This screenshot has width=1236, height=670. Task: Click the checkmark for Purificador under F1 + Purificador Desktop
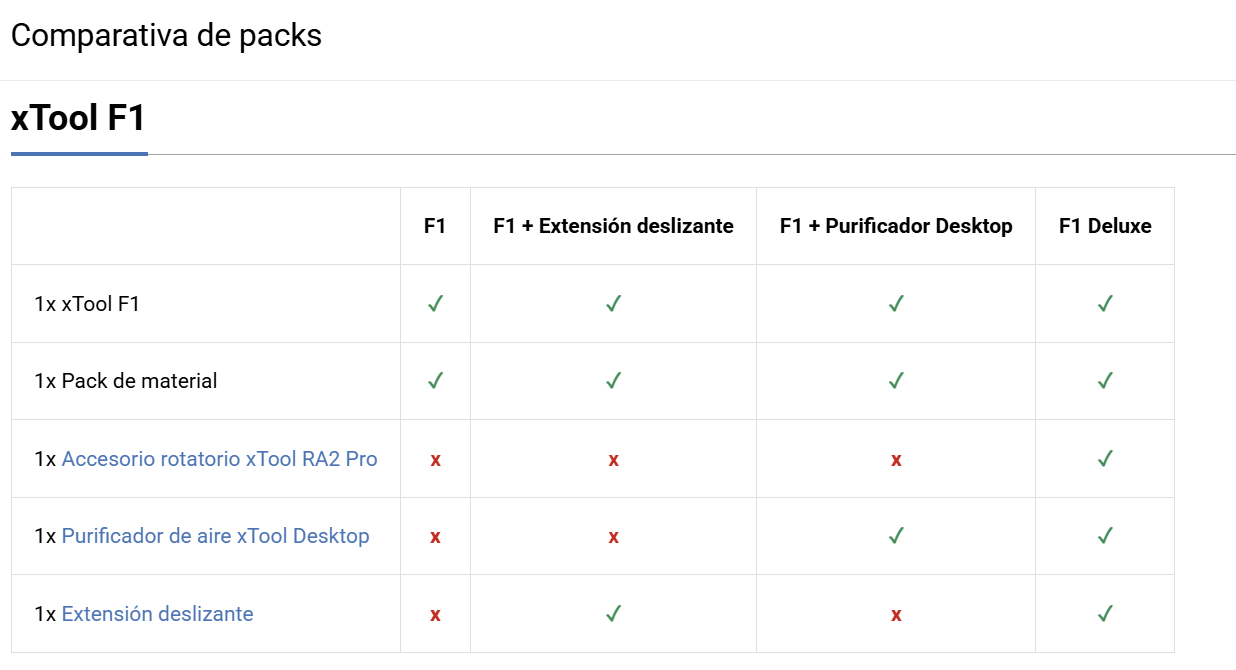pos(896,536)
